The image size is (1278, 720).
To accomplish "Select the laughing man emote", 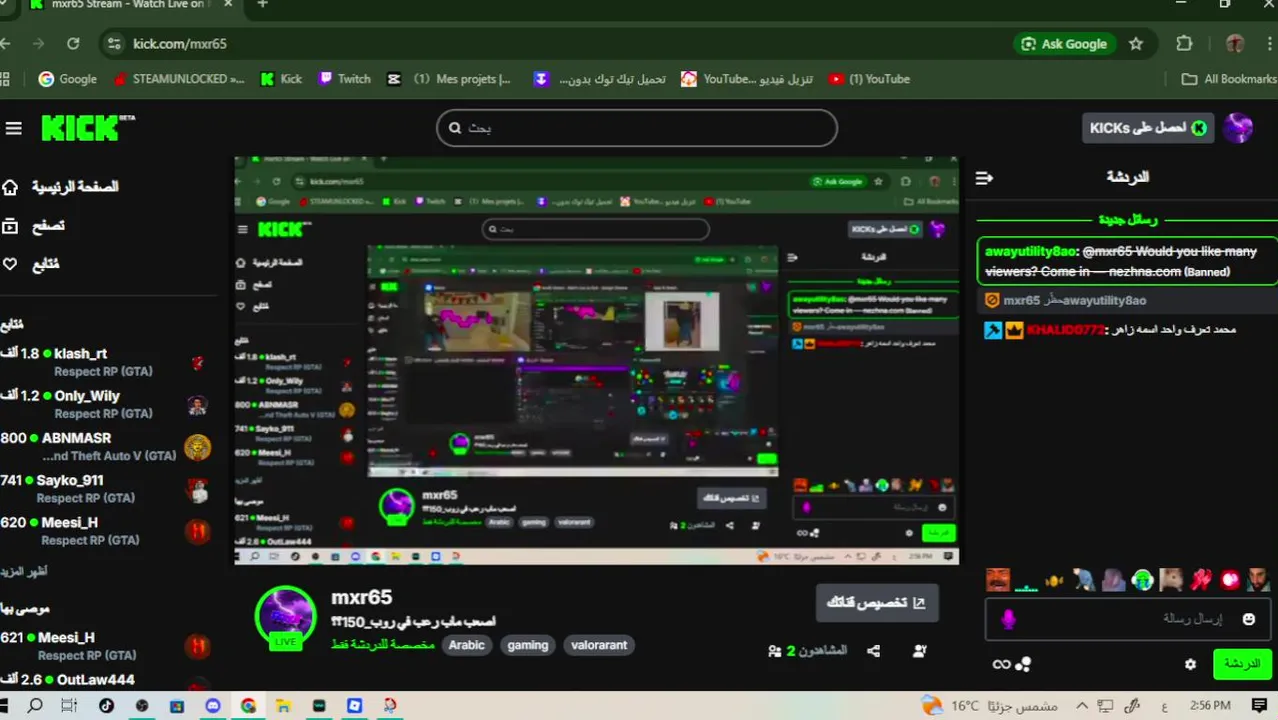I will coord(997,579).
